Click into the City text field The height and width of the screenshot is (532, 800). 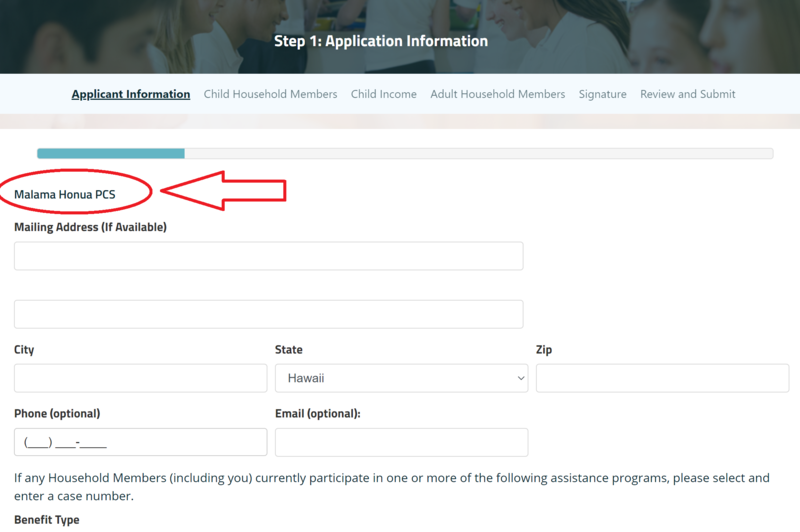pyautogui.click(x=140, y=378)
